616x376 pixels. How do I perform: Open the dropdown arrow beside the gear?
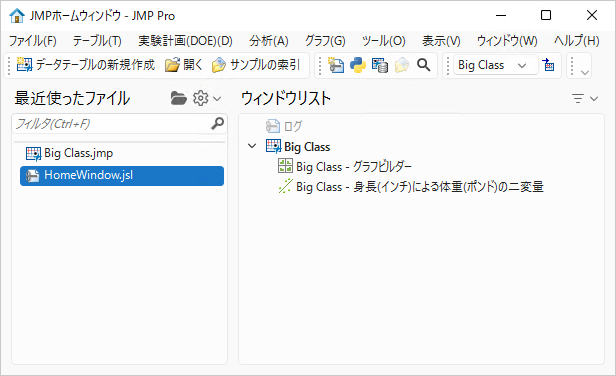tap(217, 99)
